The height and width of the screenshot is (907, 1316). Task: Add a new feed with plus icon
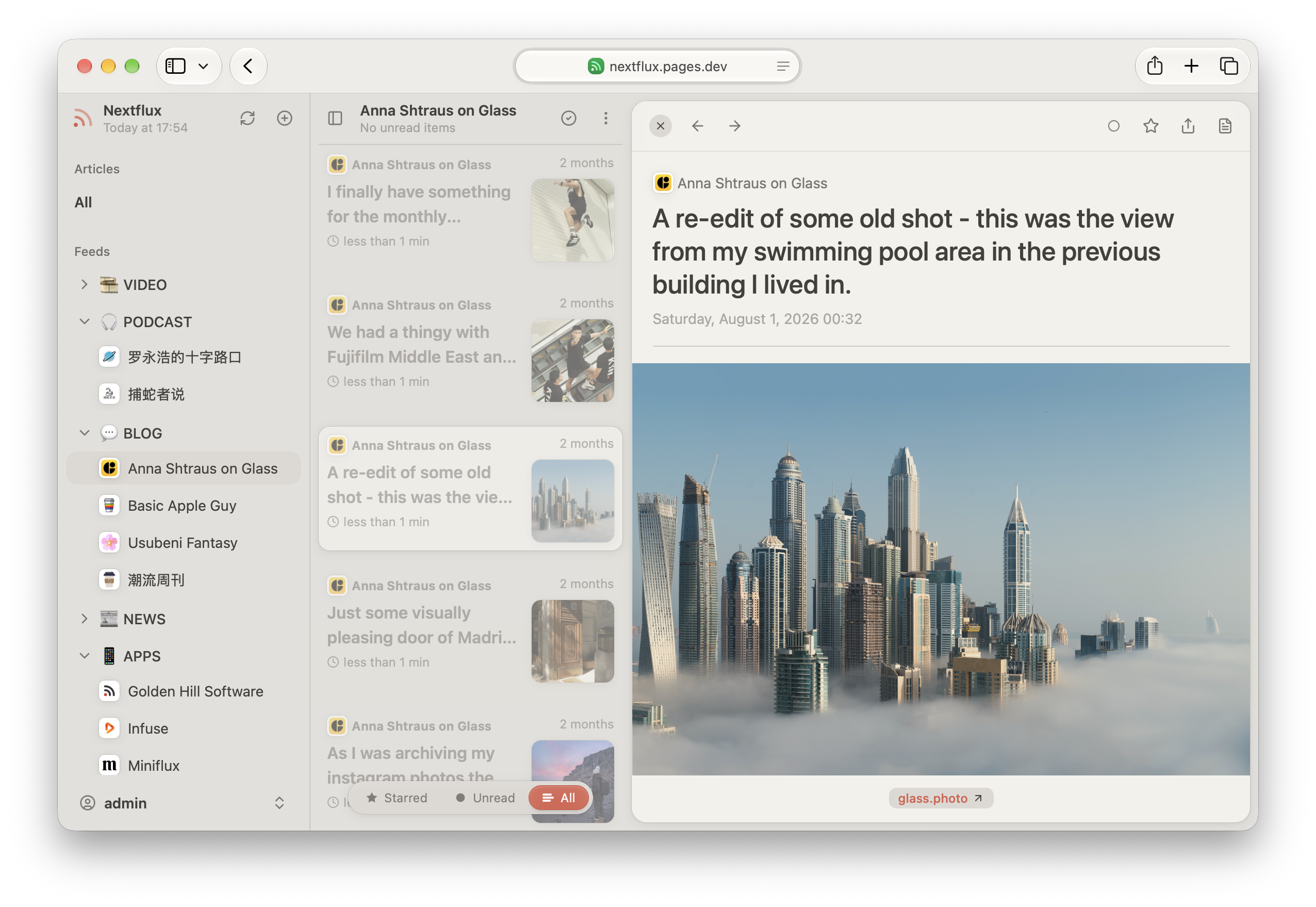[x=285, y=118]
